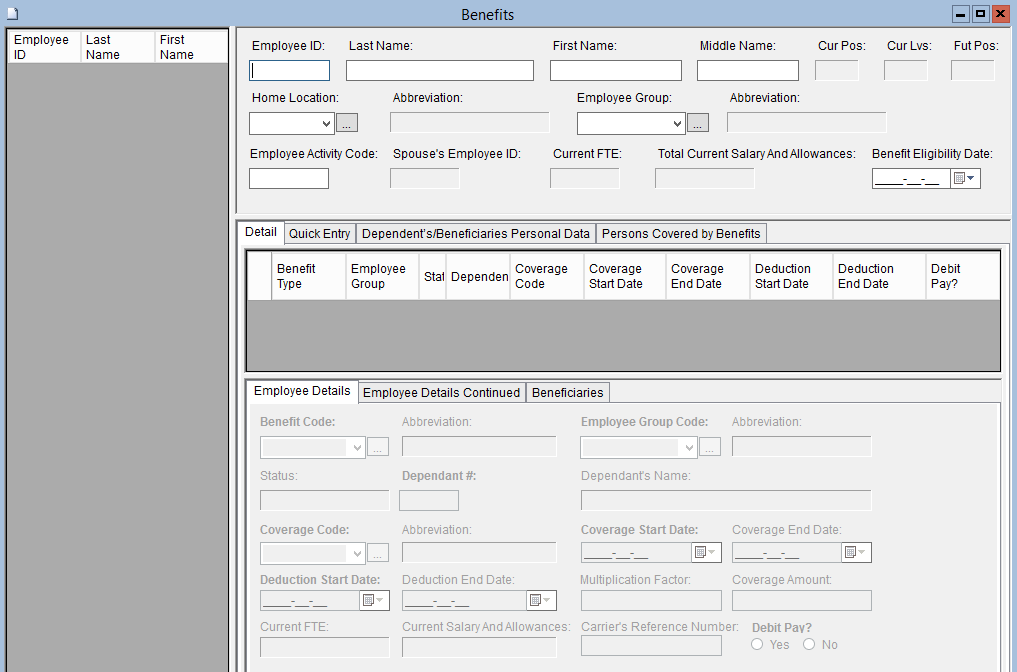Click the document icon in the title bar
The width and height of the screenshot is (1017, 672).
[12, 14]
